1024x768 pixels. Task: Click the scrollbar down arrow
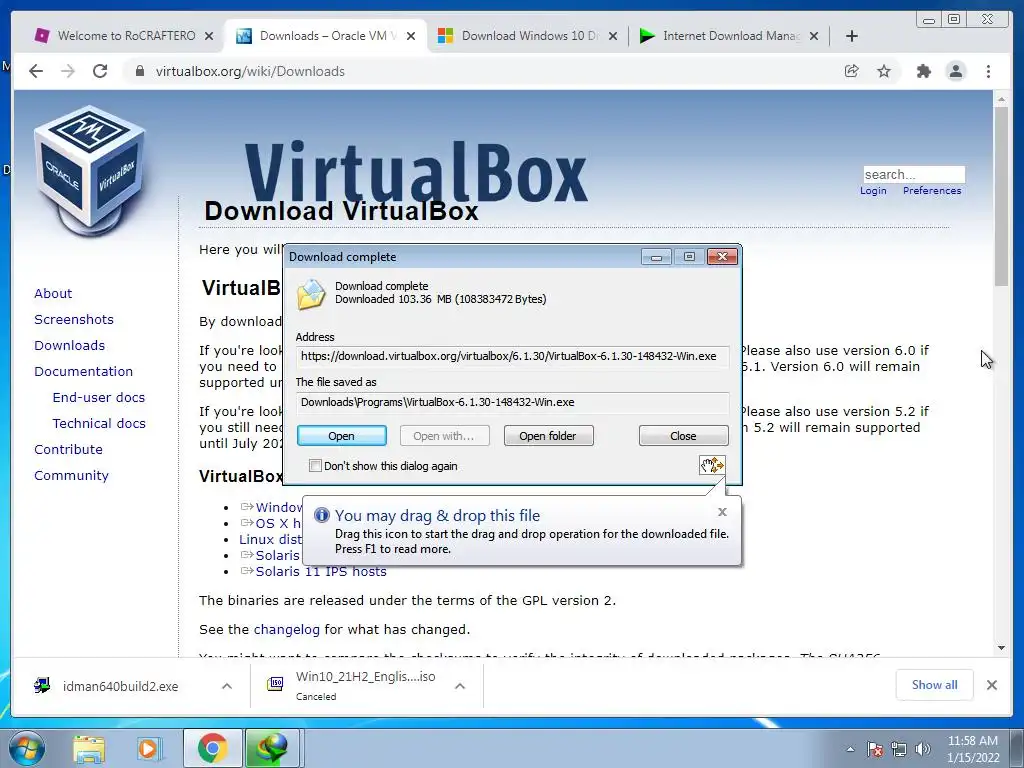point(1001,648)
